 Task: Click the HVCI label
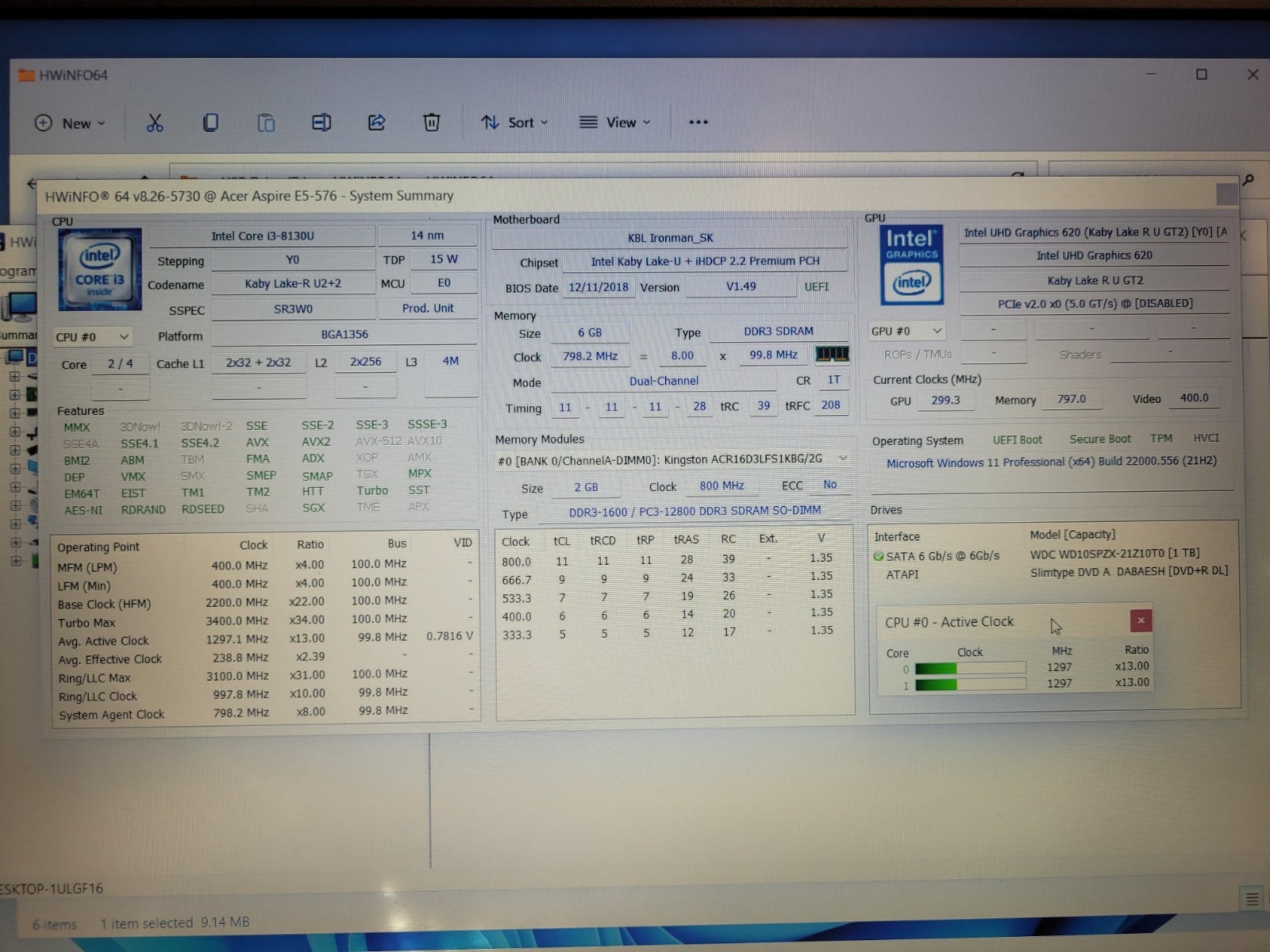click(1206, 438)
